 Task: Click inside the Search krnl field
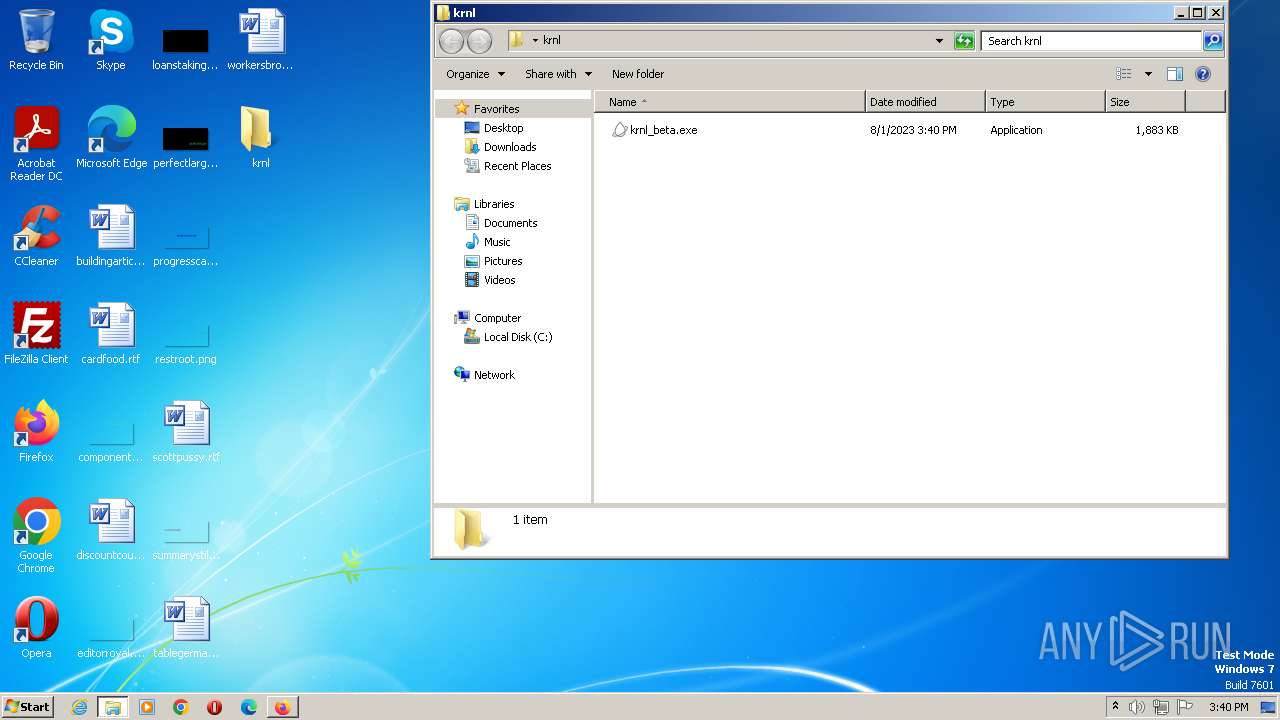[1091, 41]
